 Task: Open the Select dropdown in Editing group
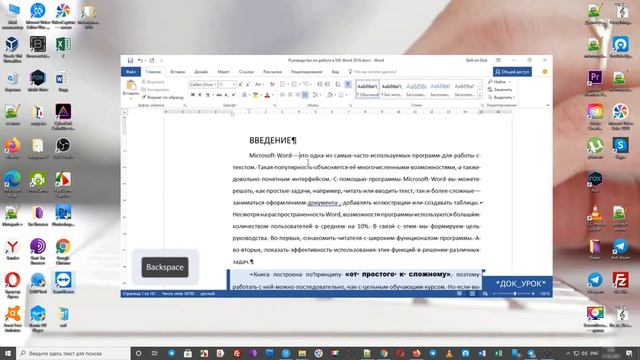point(501,97)
